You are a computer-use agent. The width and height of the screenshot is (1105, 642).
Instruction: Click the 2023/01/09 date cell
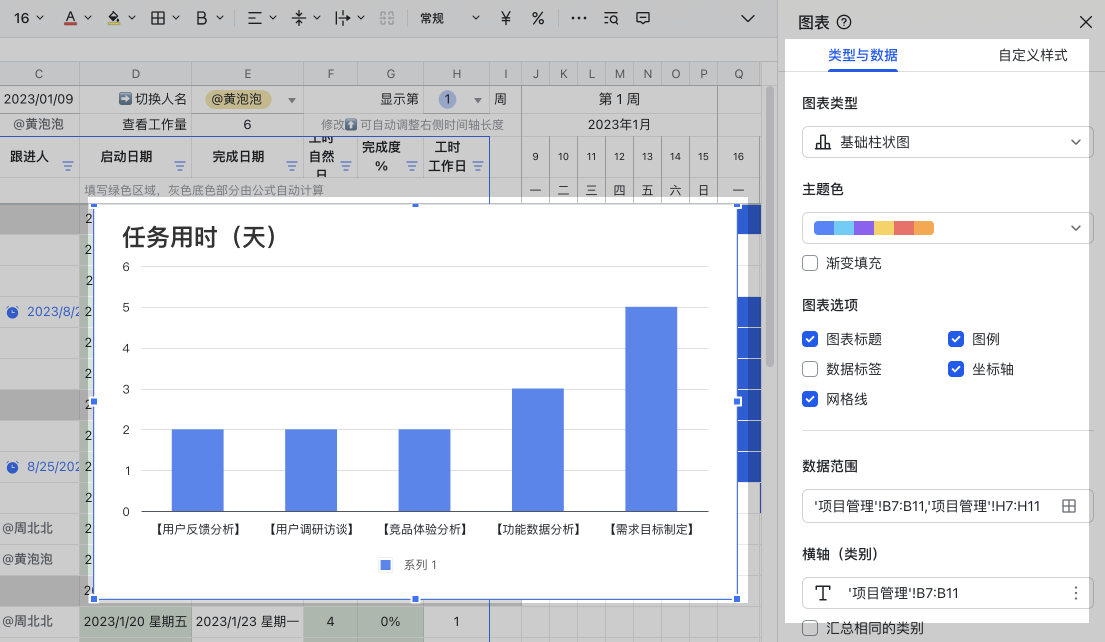point(39,99)
